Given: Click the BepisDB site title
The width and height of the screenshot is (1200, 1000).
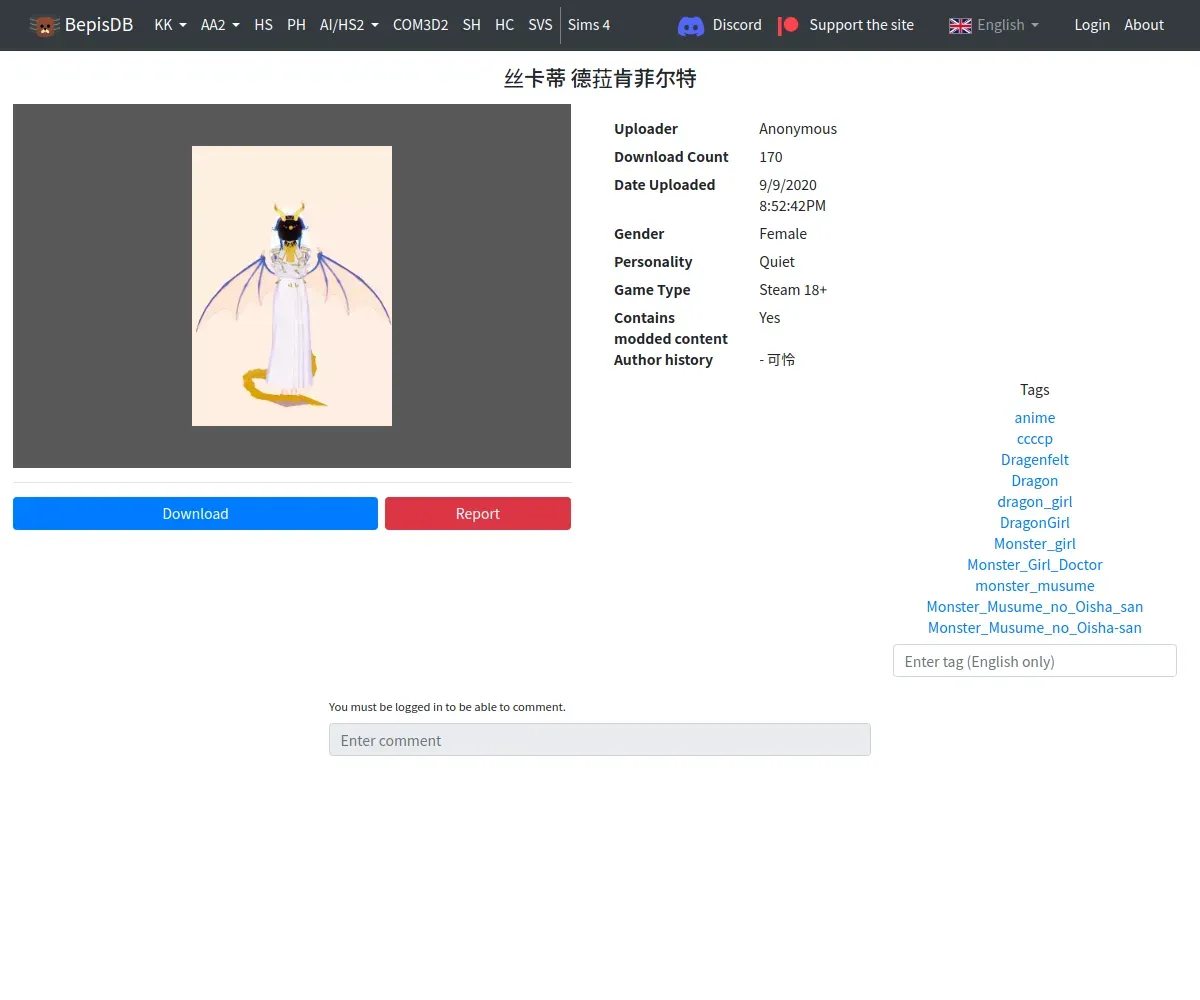Looking at the screenshot, I should [x=99, y=25].
